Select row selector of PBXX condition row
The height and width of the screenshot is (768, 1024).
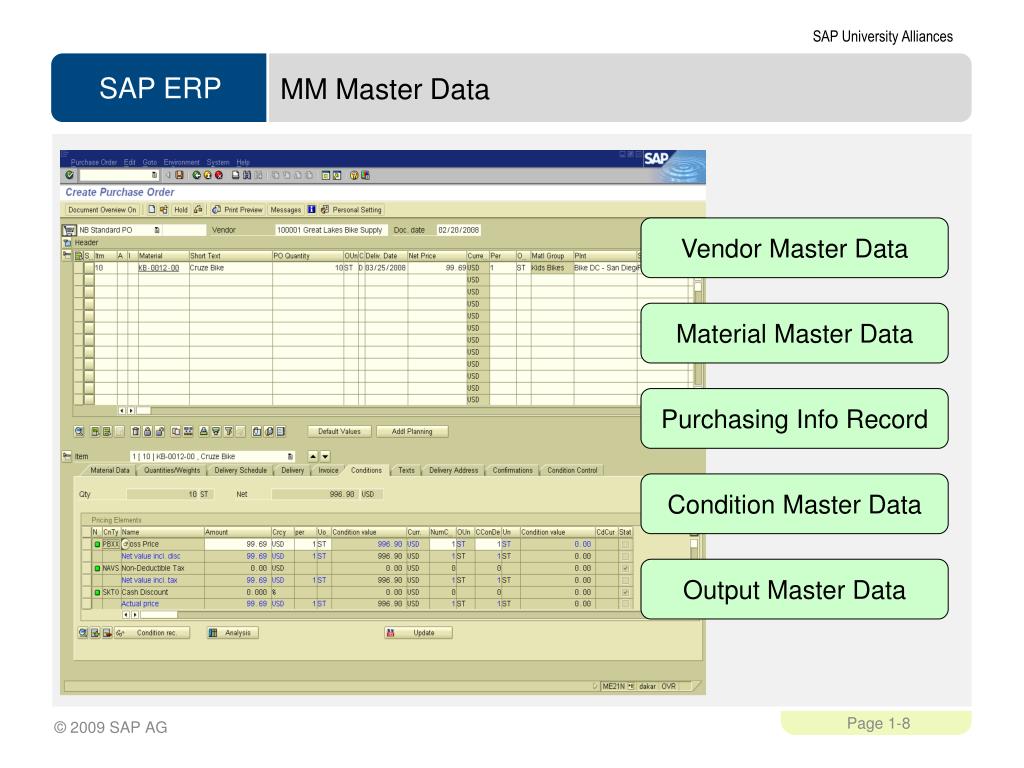tap(86, 544)
